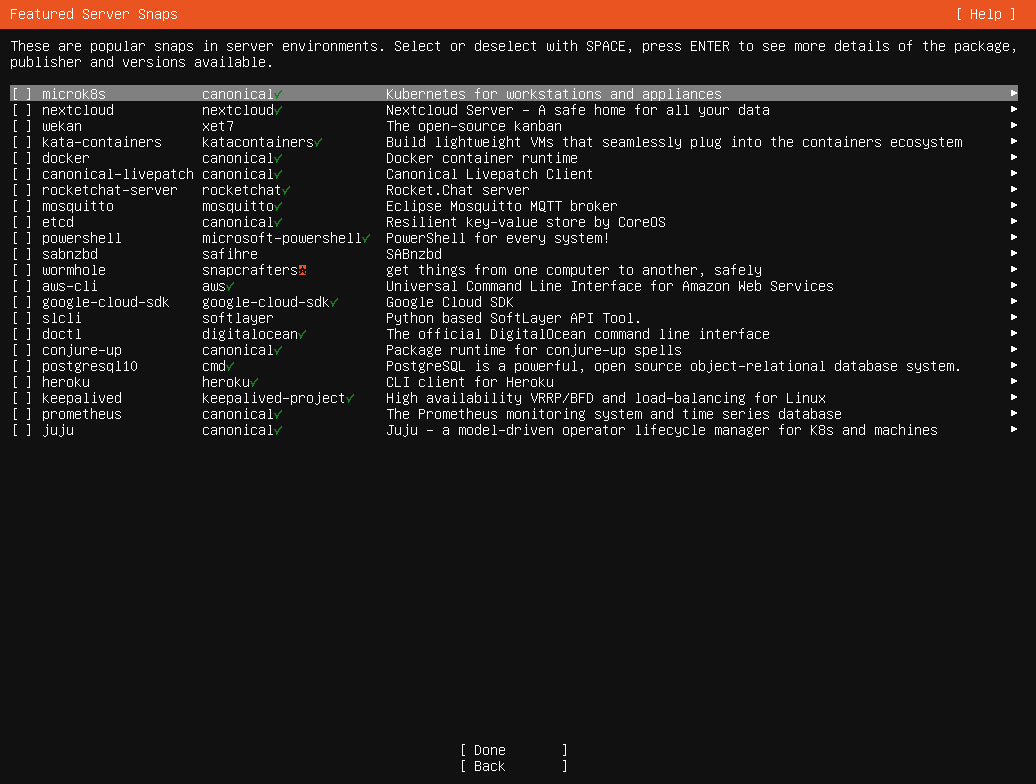Open details arrow for nextcloud row

[1014, 109]
